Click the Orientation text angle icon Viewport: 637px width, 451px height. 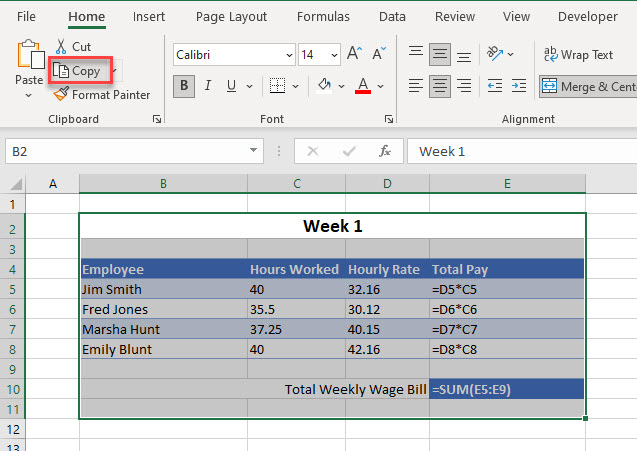[x=495, y=54]
